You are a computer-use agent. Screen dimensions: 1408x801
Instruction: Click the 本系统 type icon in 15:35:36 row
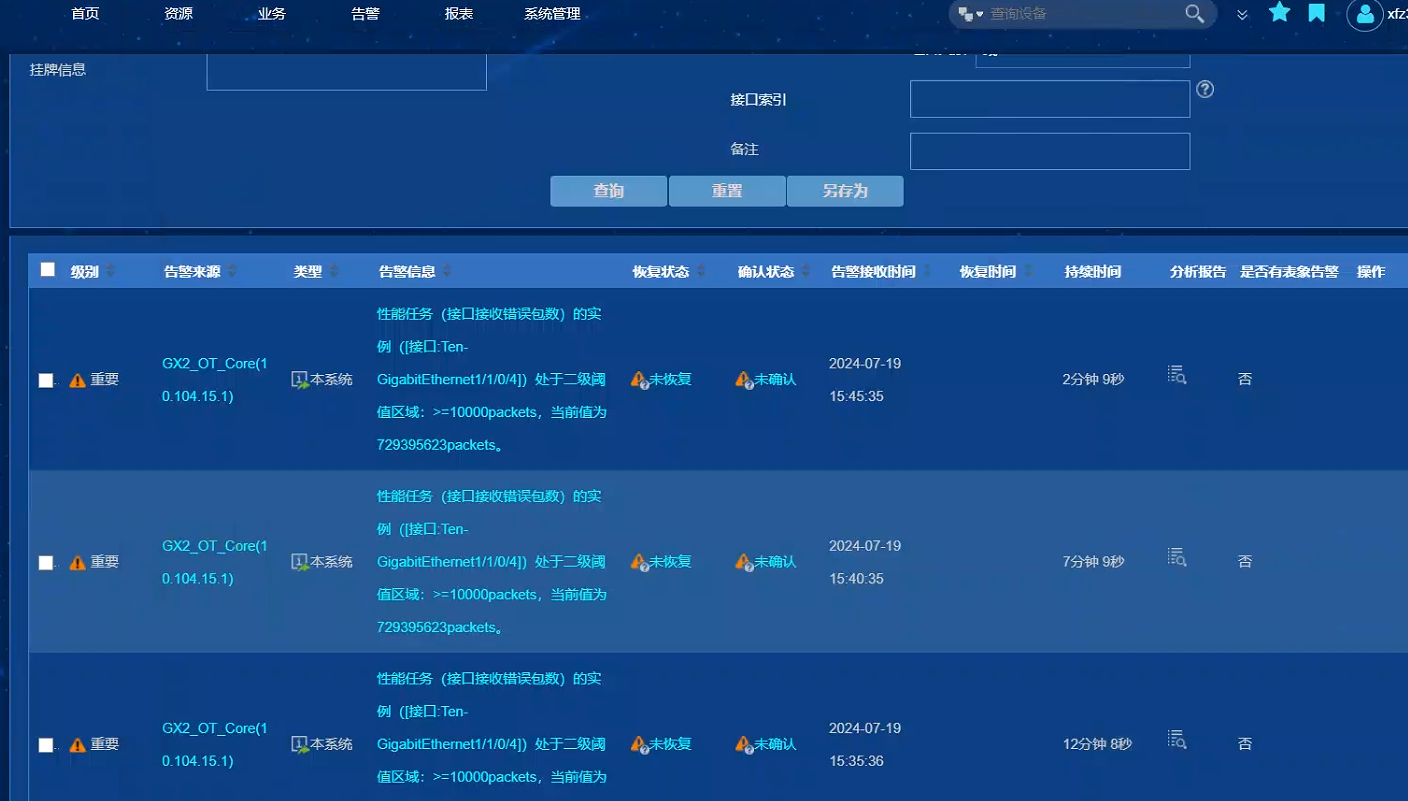coord(299,745)
